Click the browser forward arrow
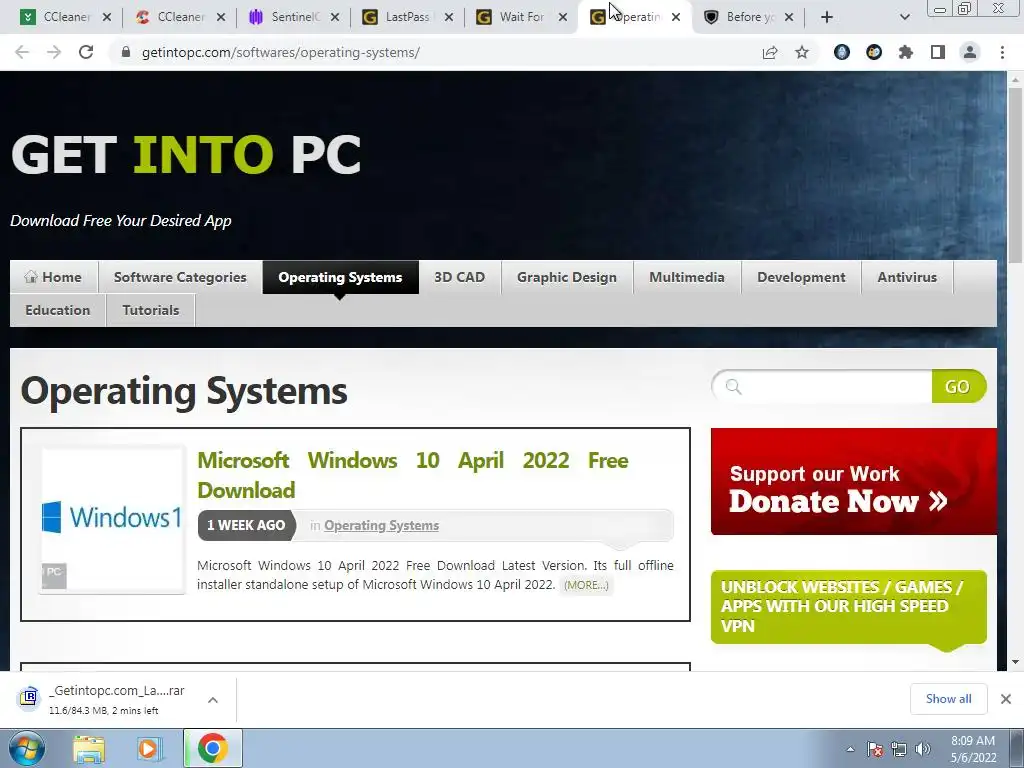Screen dimensions: 1024x768 (x=54, y=52)
